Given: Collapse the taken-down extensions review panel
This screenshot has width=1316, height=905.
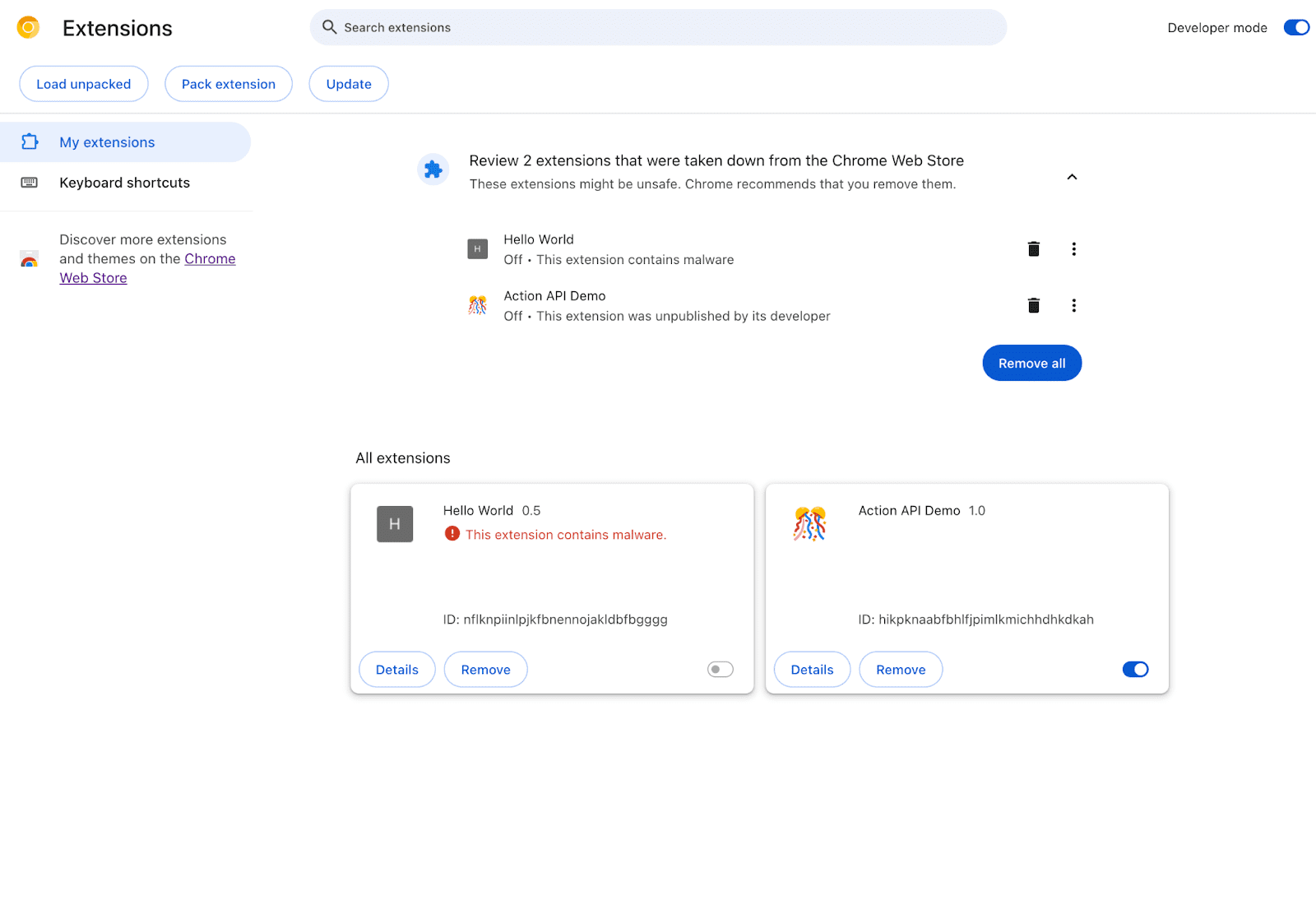Looking at the screenshot, I should pos(1072,176).
